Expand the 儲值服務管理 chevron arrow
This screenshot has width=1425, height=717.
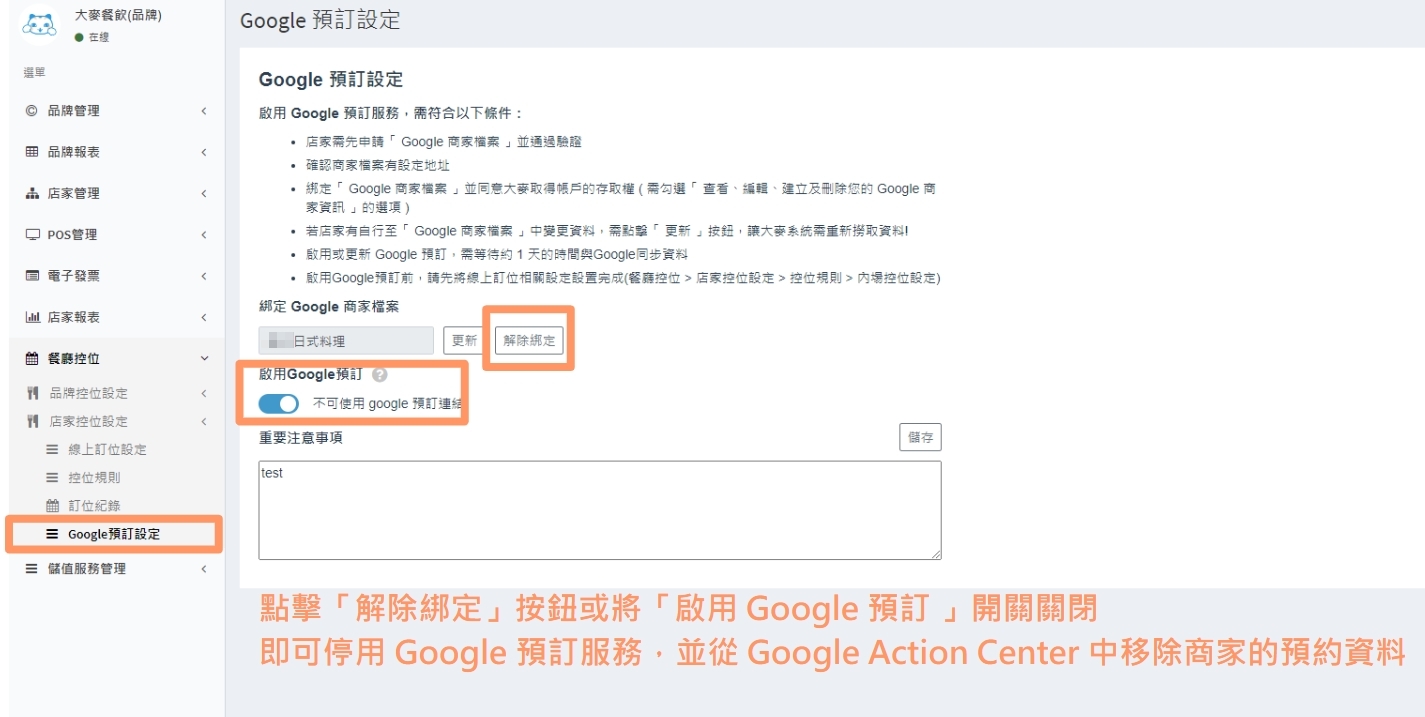(x=203, y=569)
